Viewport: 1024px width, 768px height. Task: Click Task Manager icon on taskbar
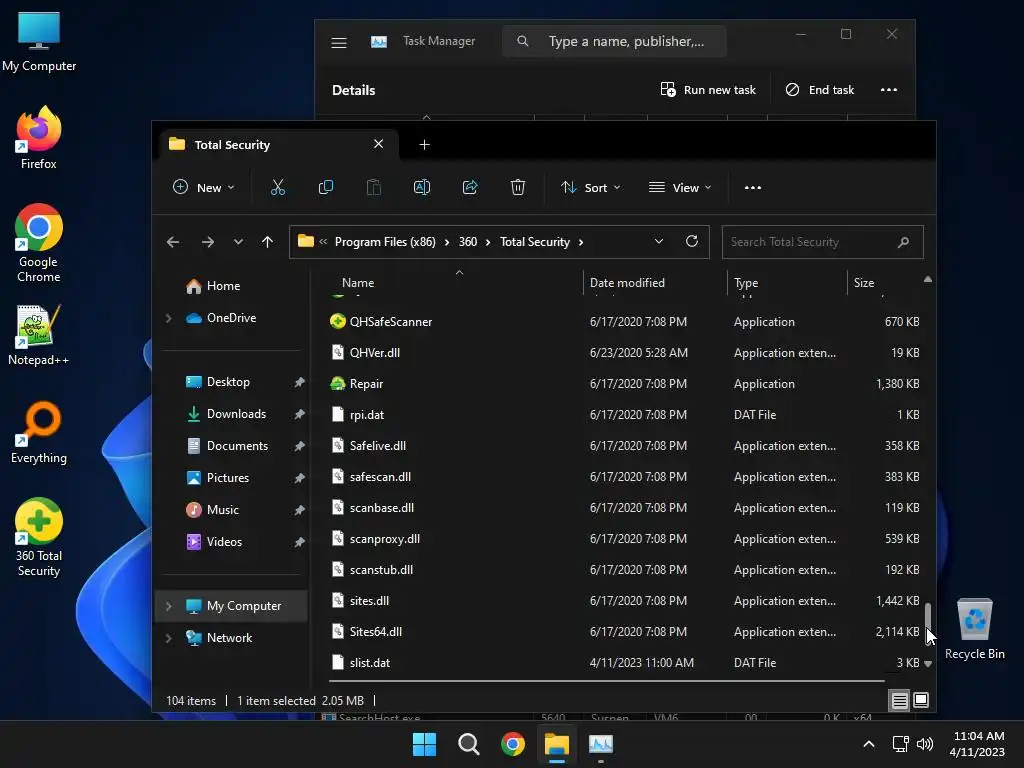pos(601,744)
